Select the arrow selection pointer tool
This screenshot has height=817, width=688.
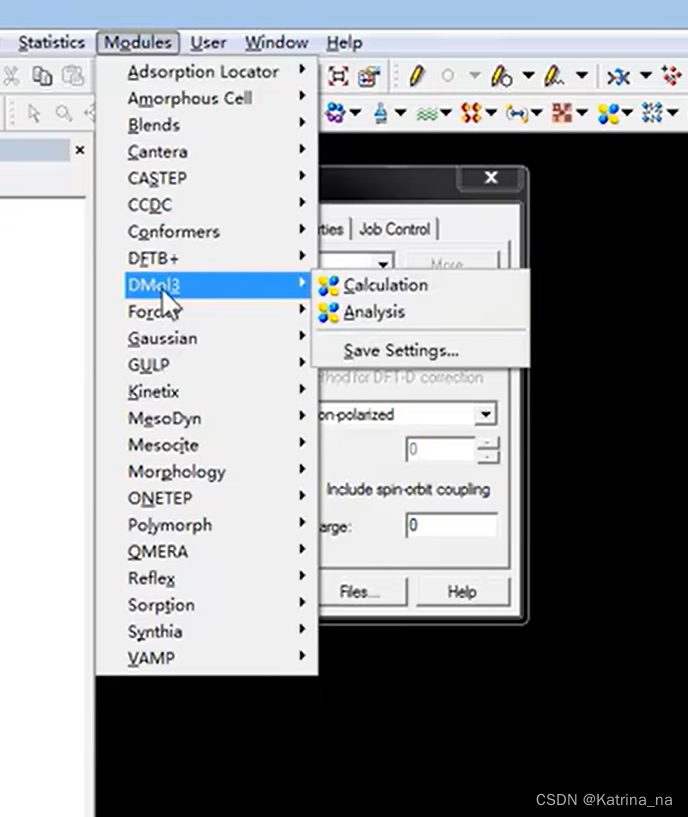coord(34,113)
